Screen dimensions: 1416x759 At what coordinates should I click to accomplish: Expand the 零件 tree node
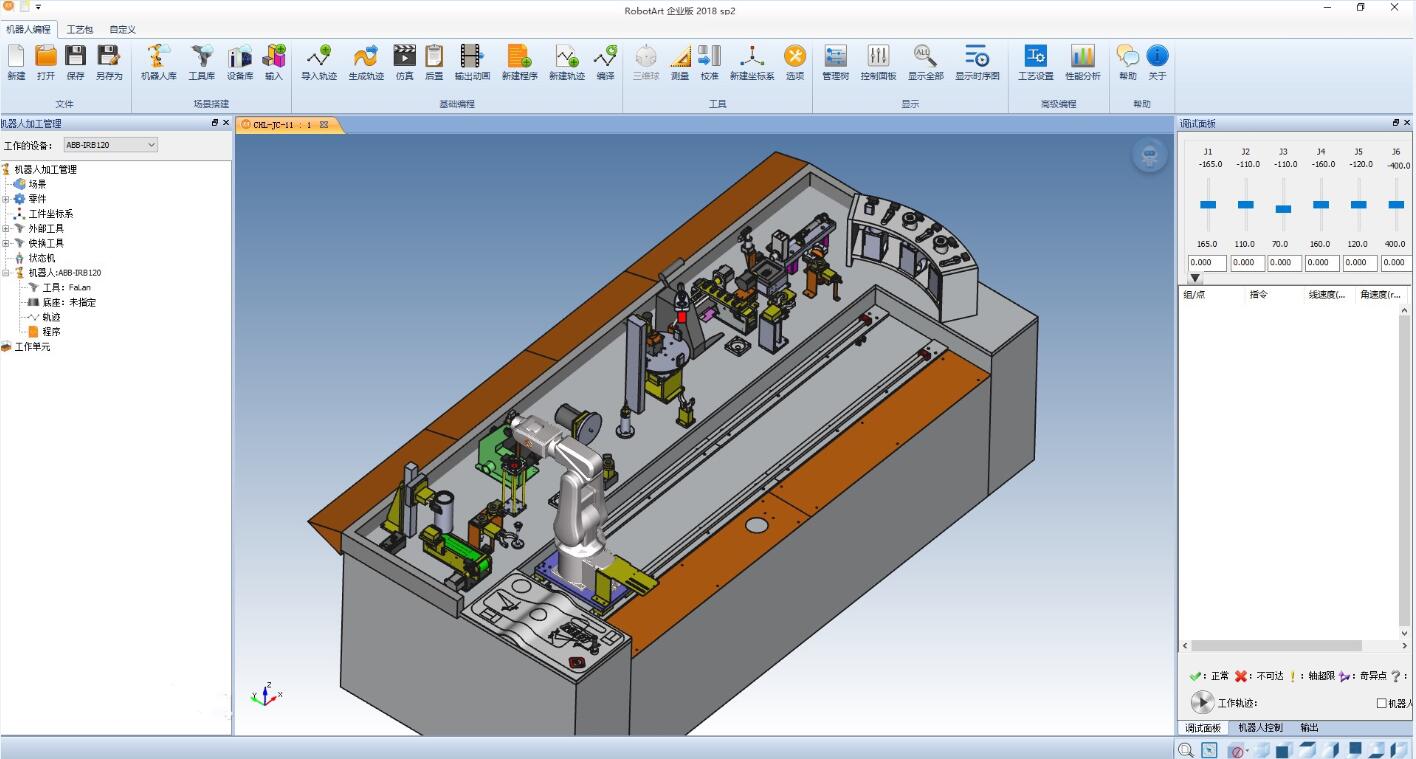coord(6,199)
